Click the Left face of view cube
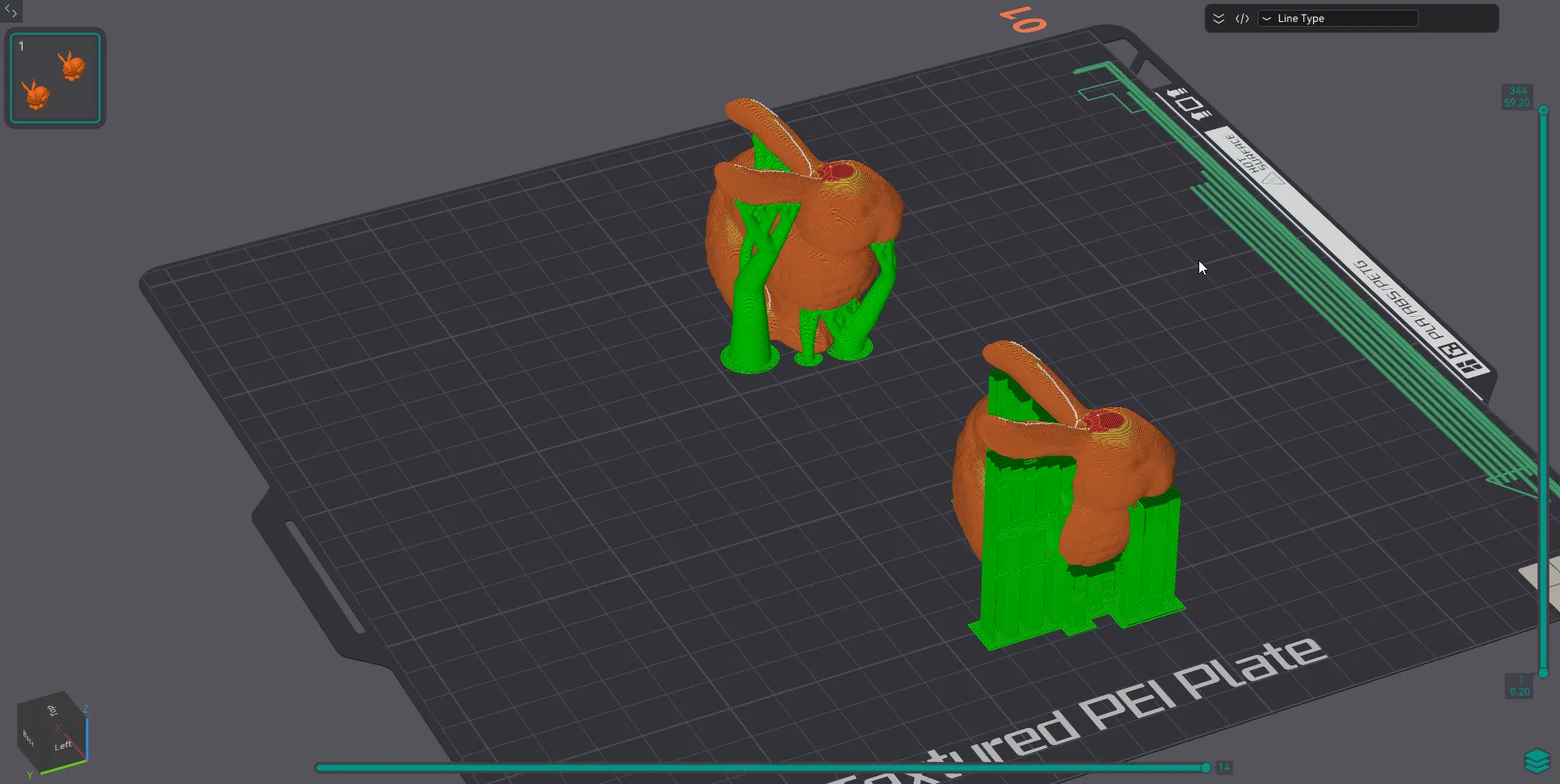1560x784 pixels. tap(65, 743)
